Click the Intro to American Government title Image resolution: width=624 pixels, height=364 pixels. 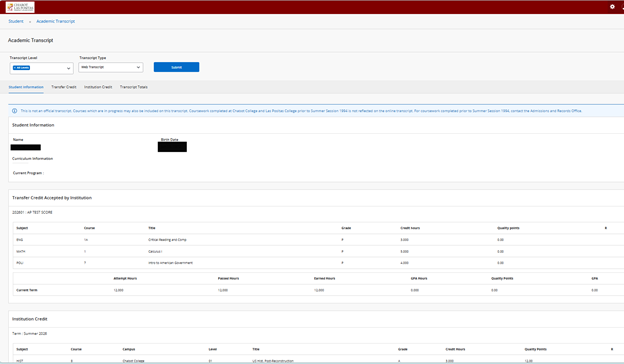coord(170,263)
